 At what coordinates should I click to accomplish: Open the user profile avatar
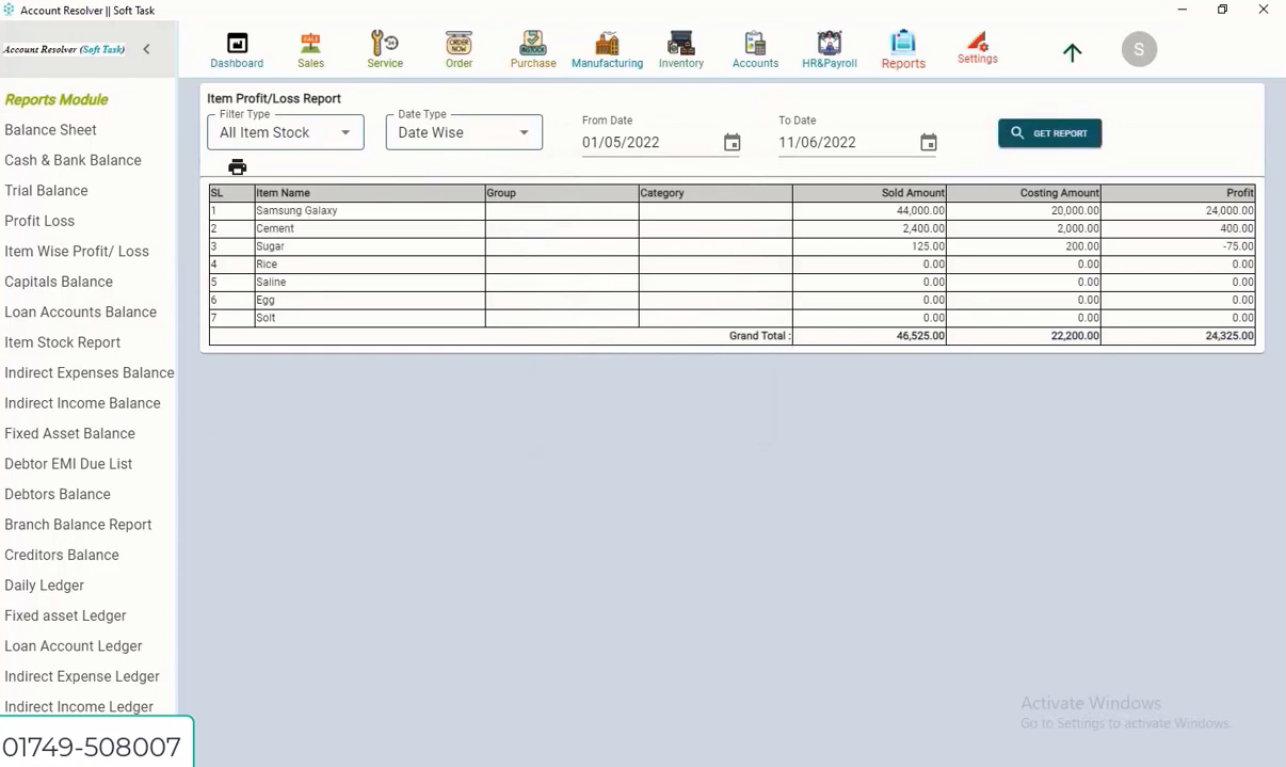1139,47
